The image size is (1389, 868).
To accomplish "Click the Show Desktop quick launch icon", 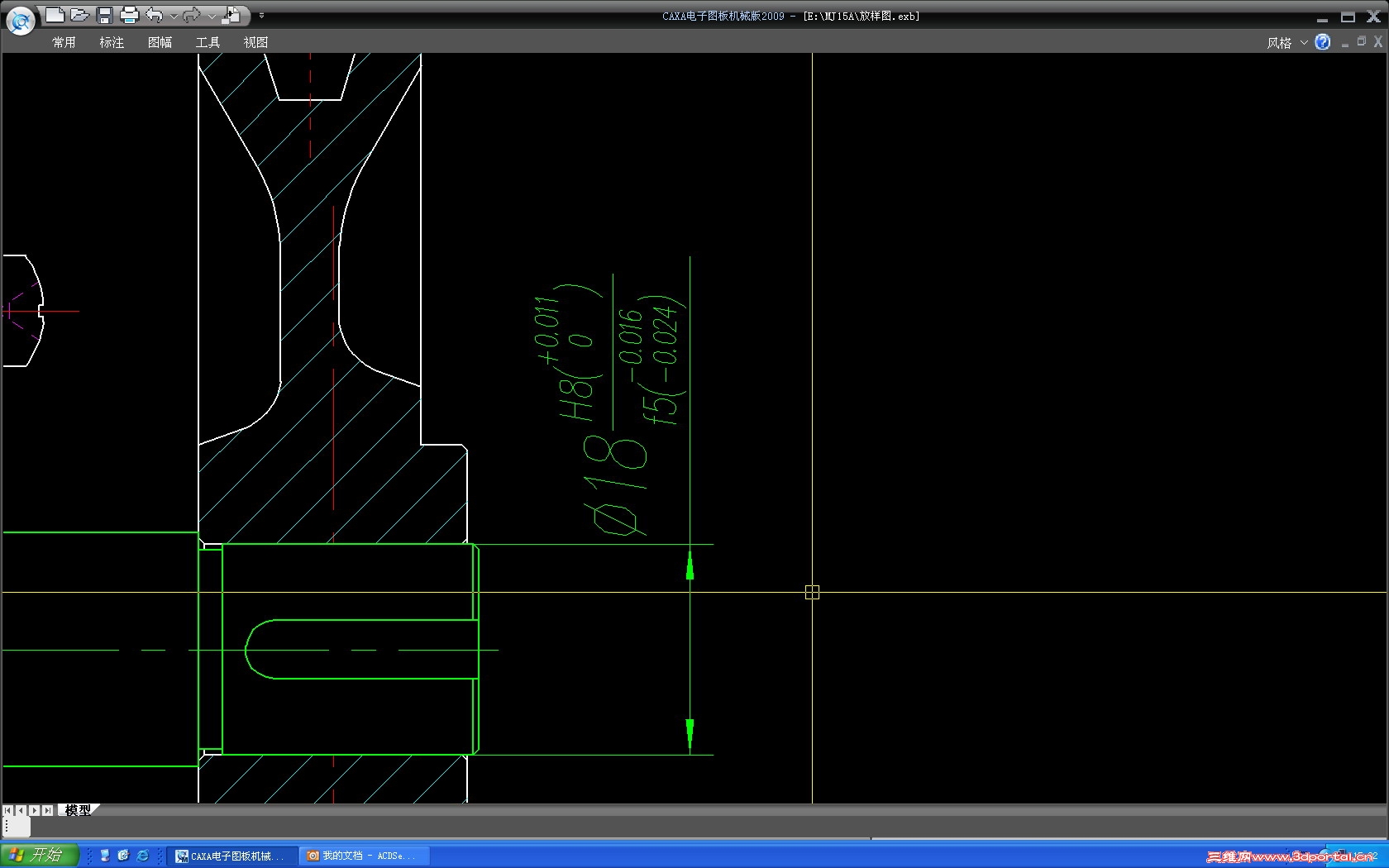I will click(105, 856).
